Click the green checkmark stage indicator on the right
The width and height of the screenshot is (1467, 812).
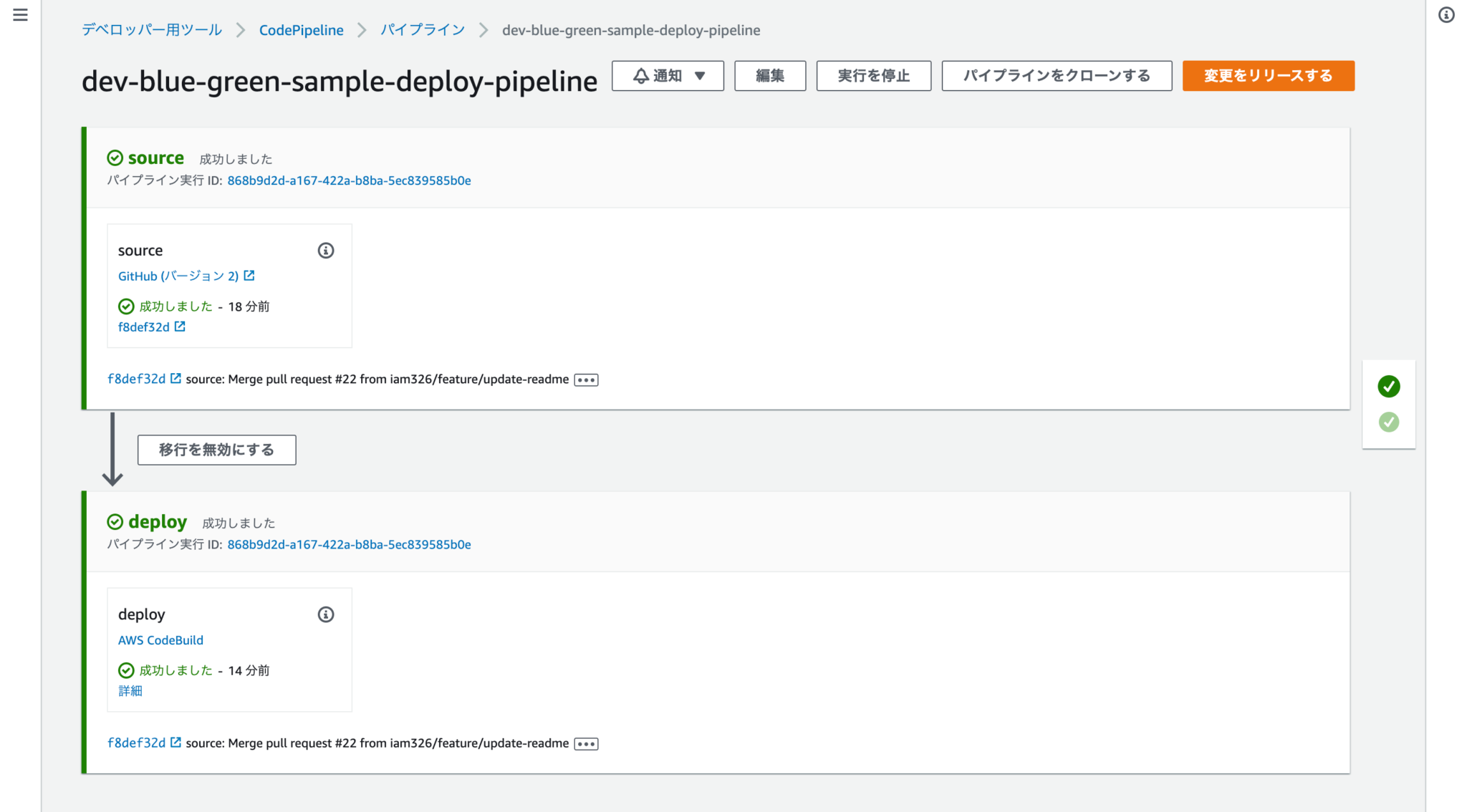tap(1388, 387)
